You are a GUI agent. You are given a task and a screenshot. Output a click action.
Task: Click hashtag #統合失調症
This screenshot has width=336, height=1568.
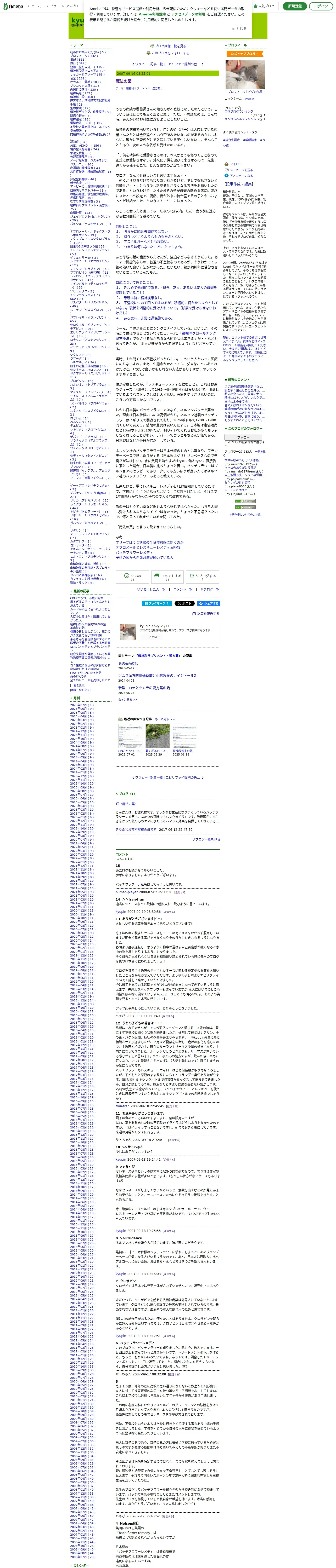[232, 140]
